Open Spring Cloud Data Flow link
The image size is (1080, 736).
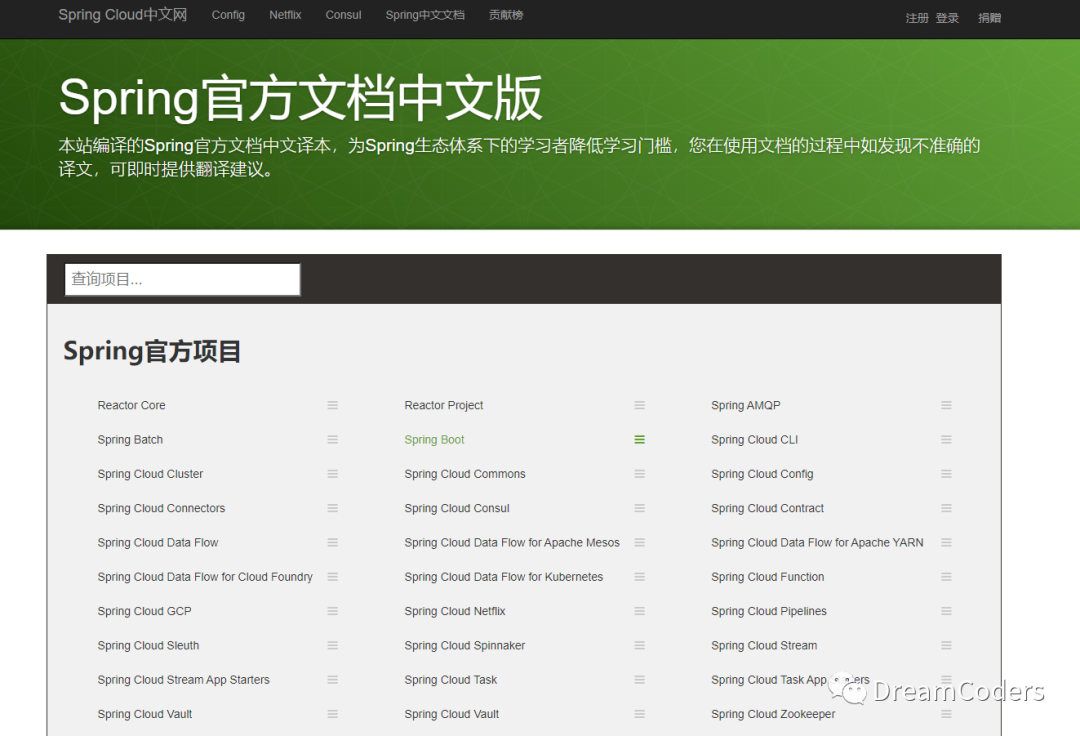(x=158, y=543)
